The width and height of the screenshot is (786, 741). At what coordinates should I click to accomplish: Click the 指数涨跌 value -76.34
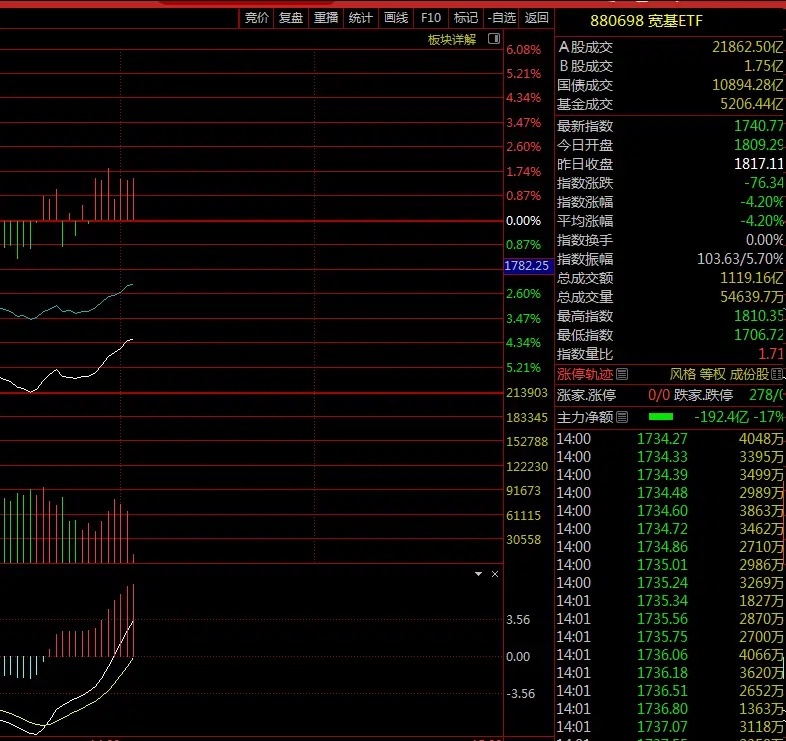pos(764,183)
